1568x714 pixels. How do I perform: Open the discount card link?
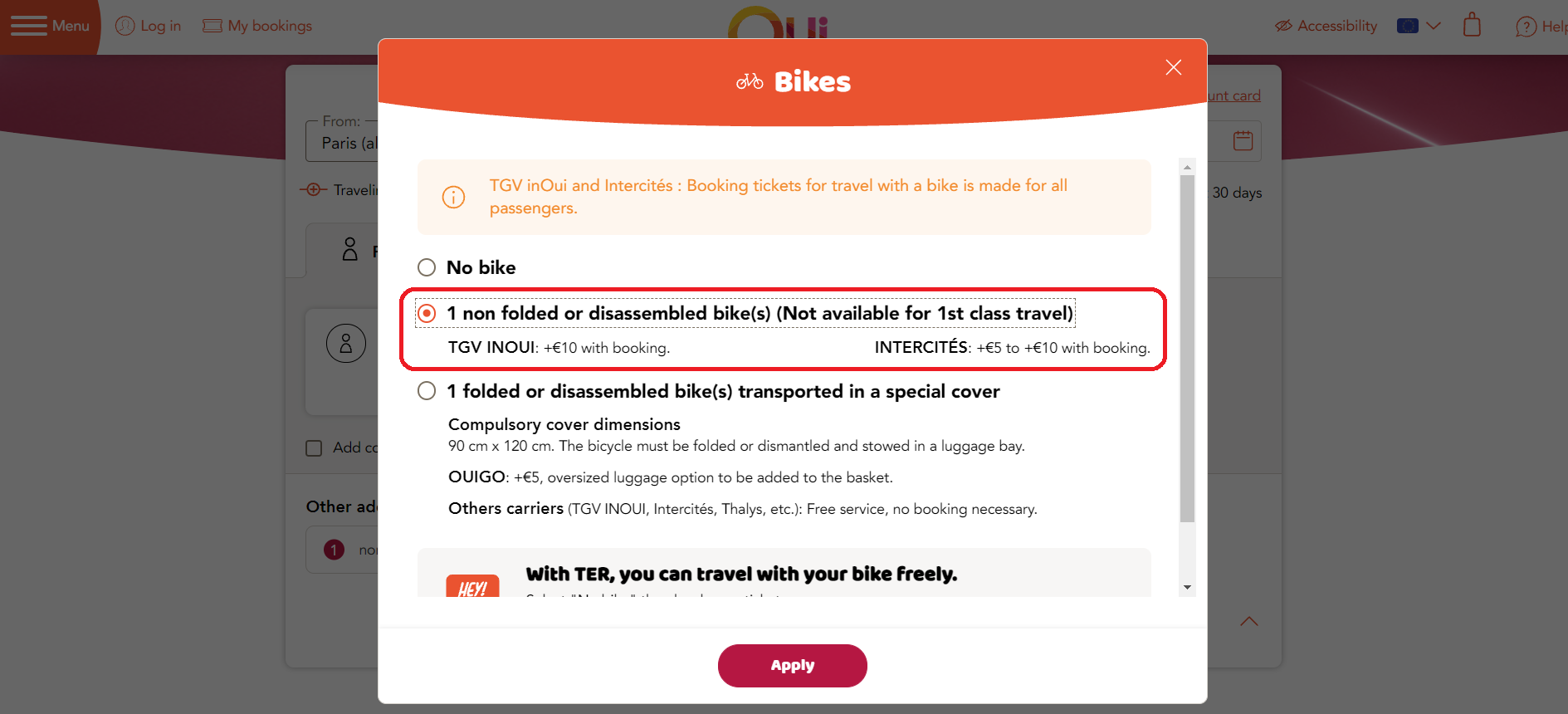tap(1233, 95)
